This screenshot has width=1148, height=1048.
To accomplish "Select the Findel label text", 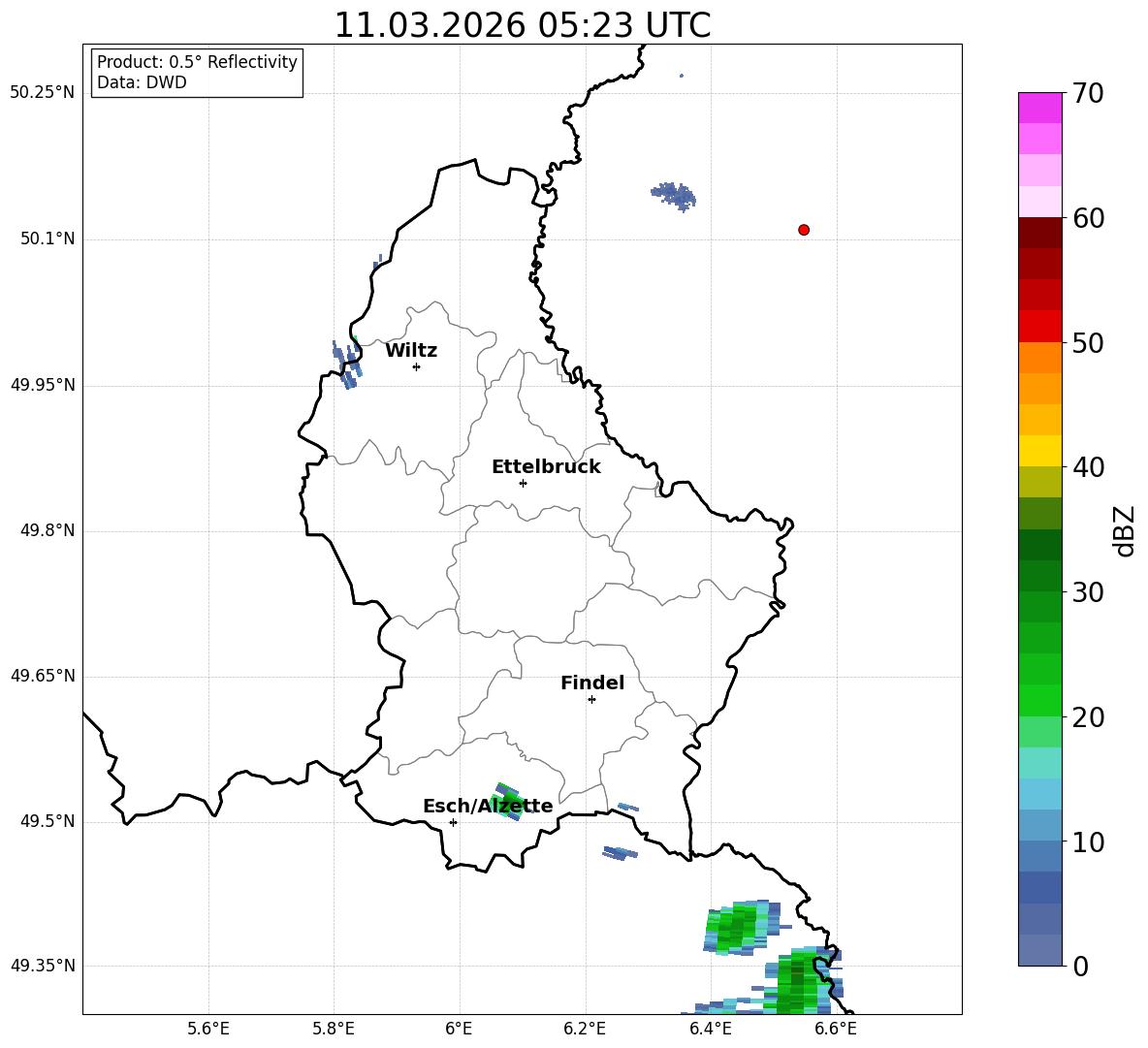I will click(x=592, y=683).
